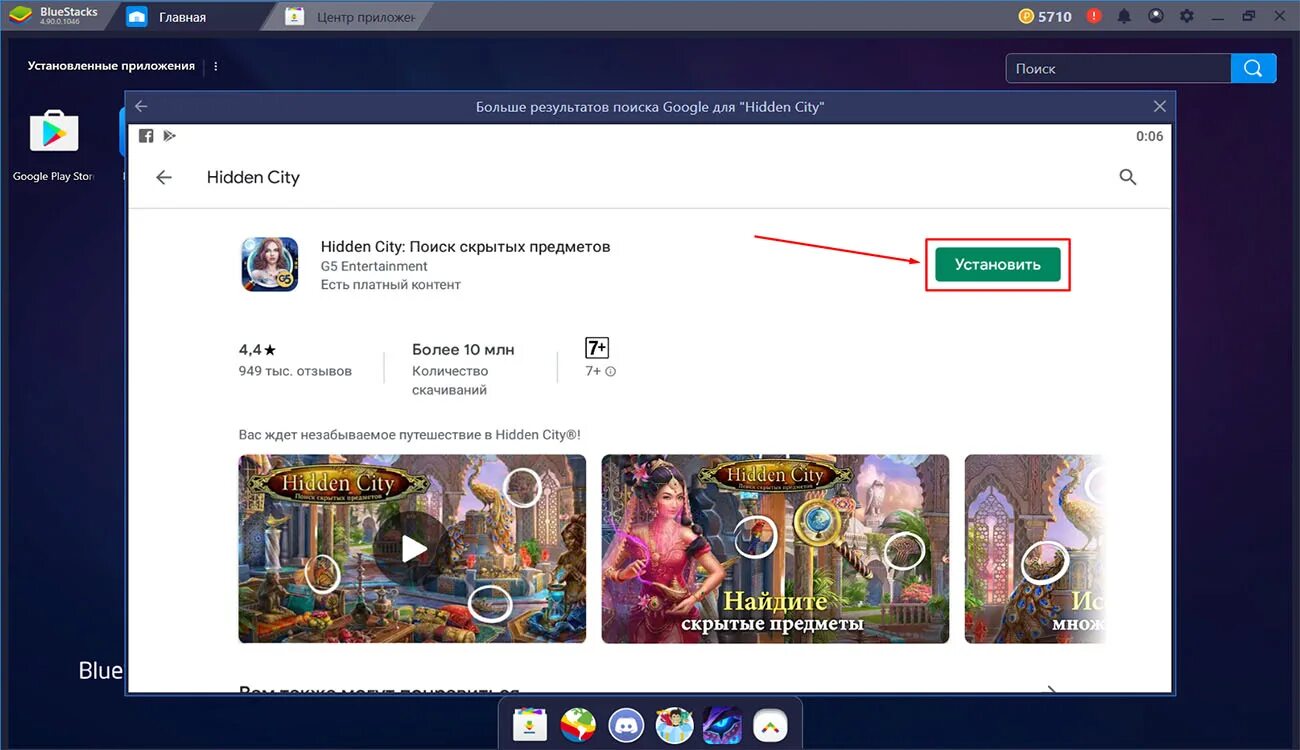Image resolution: width=1300 pixels, height=750 pixels.
Task: Install Hidden City with the Установить button
Action: [x=998, y=264]
